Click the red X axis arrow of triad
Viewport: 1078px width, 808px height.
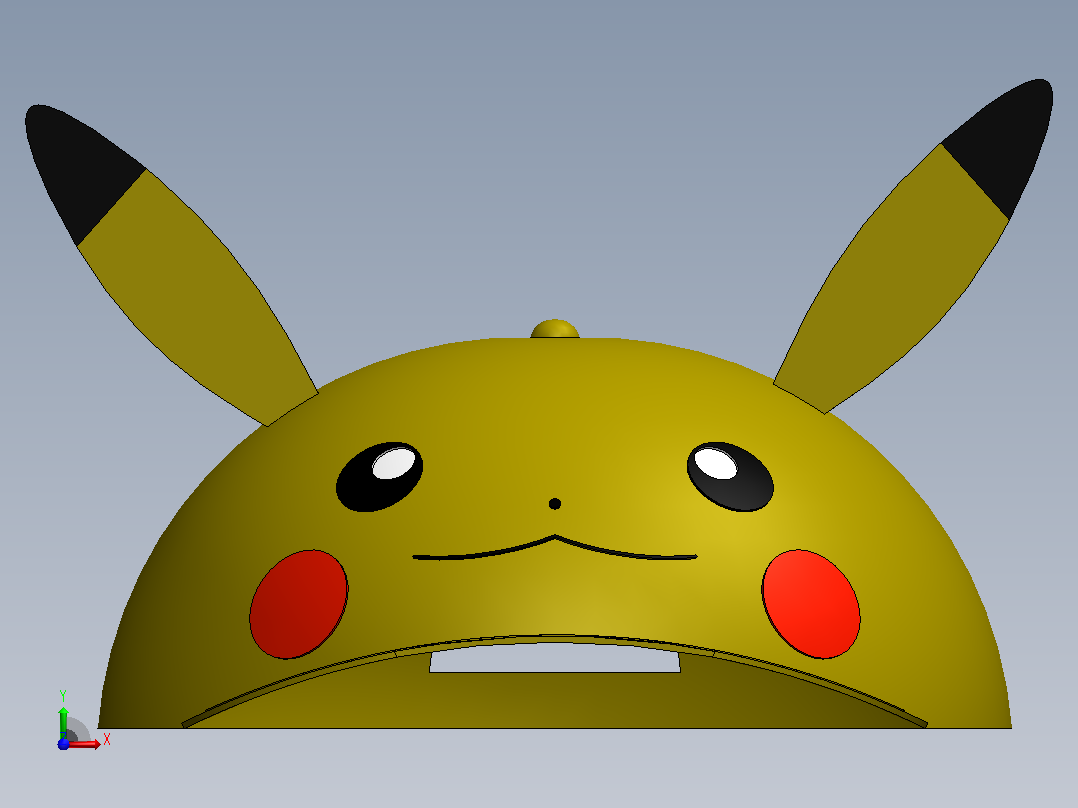coord(86,745)
